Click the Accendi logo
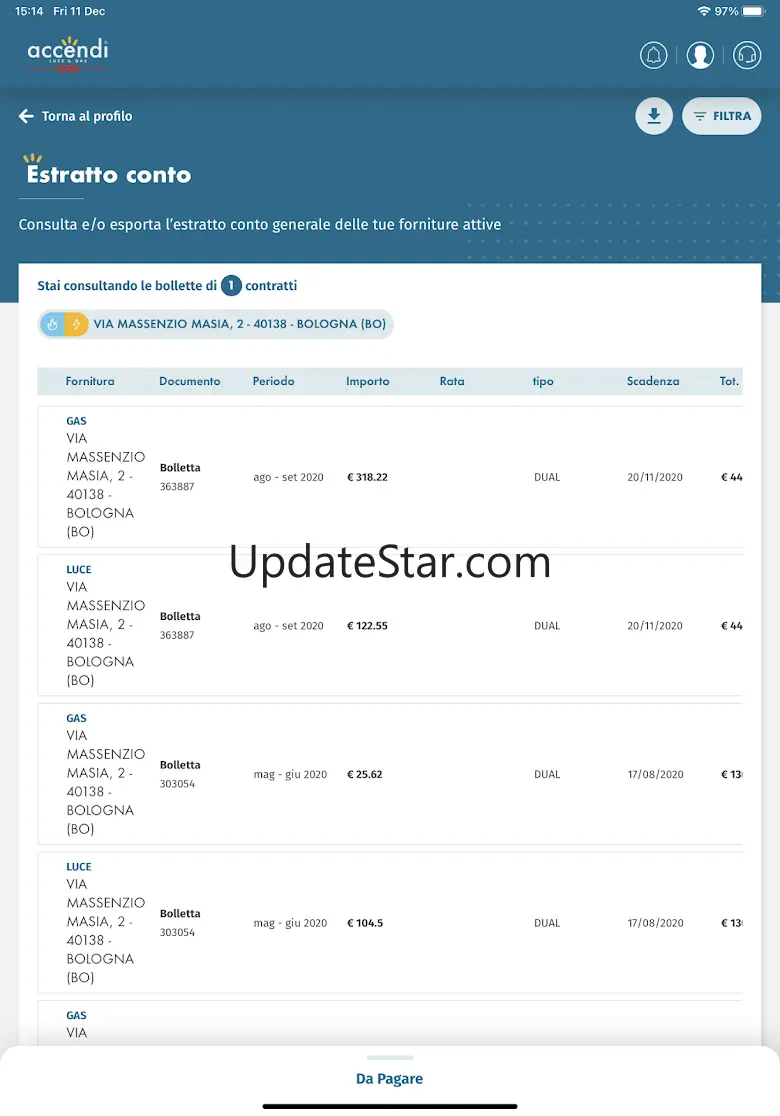Screen dimensions: 780x1116 click(68, 54)
